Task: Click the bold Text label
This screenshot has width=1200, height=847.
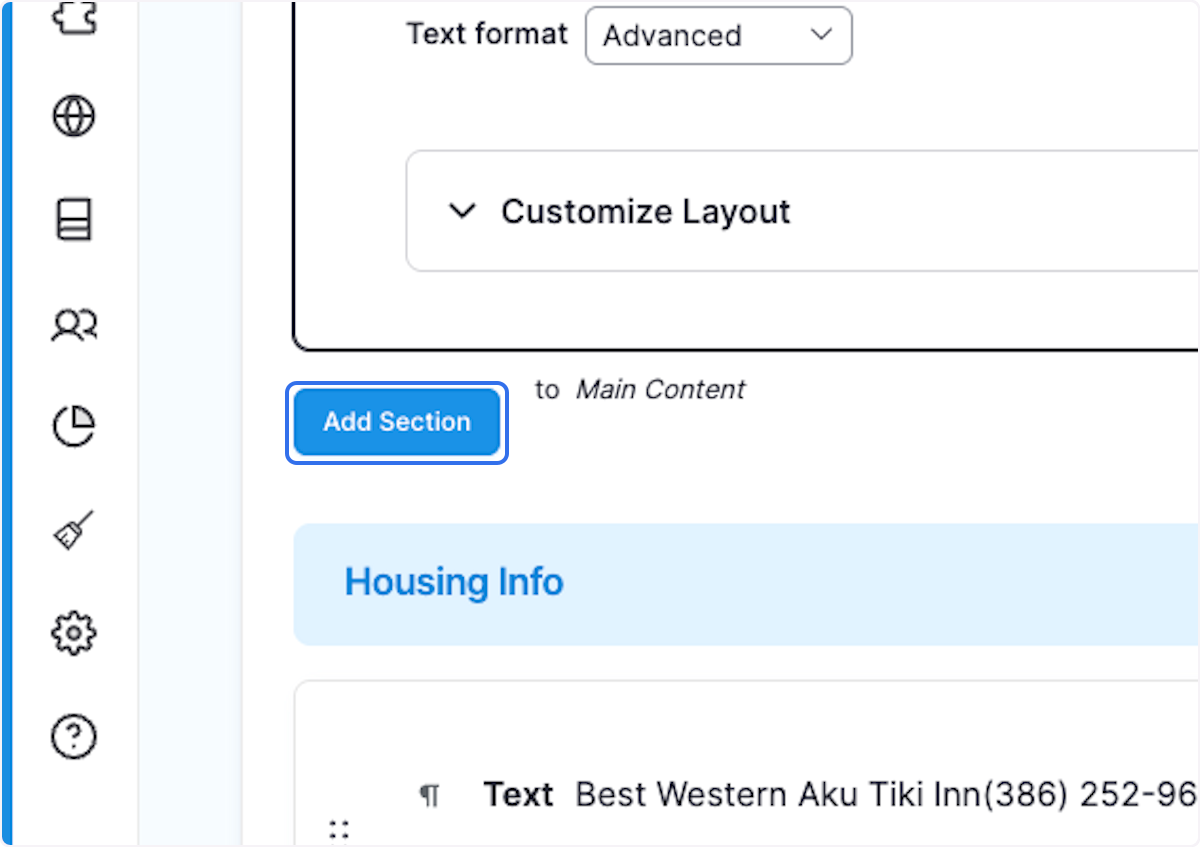Action: click(519, 794)
